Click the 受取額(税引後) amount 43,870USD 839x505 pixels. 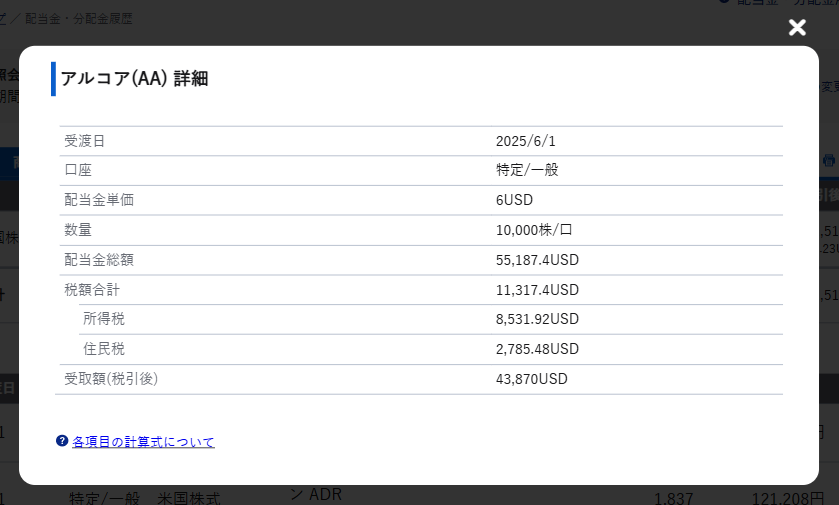click(531, 379)
